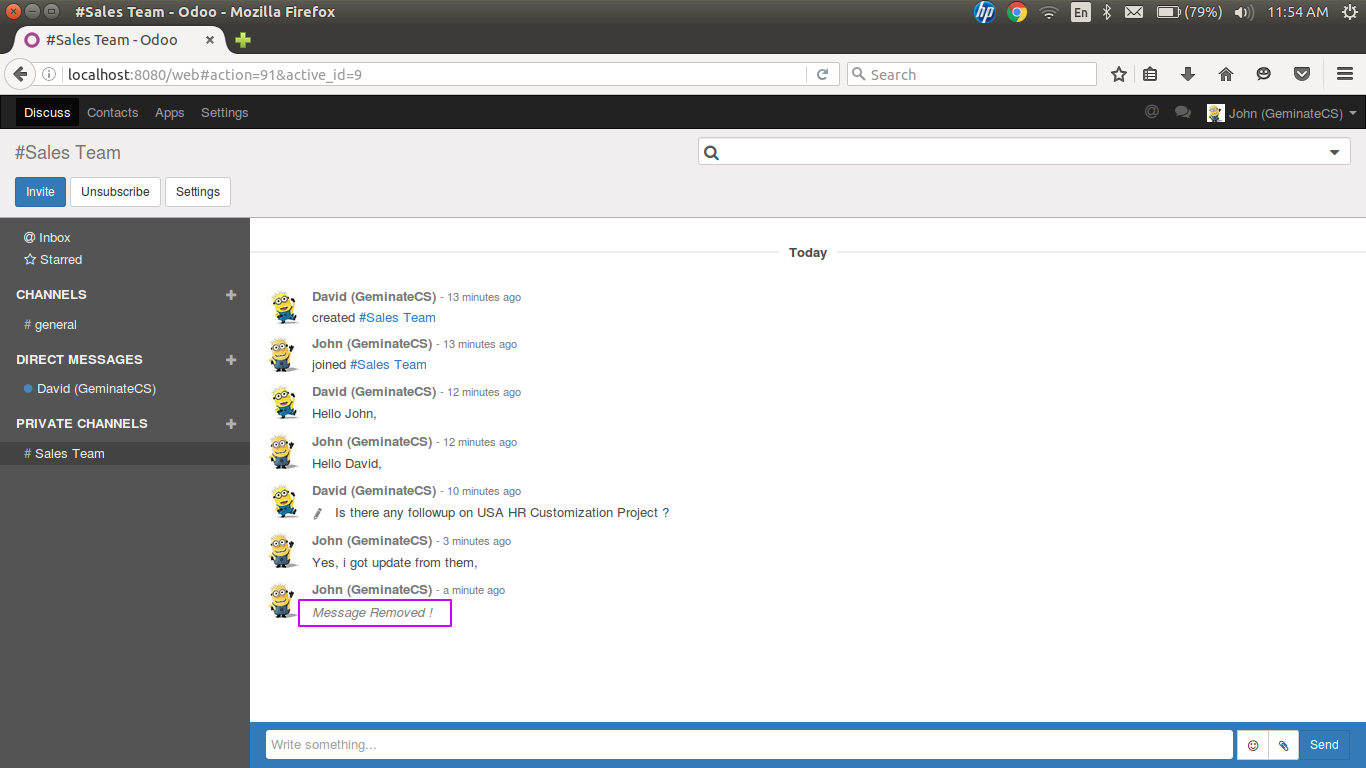
Task: Open the Settings menu in top navbar
Action: [x=224, y=112]
